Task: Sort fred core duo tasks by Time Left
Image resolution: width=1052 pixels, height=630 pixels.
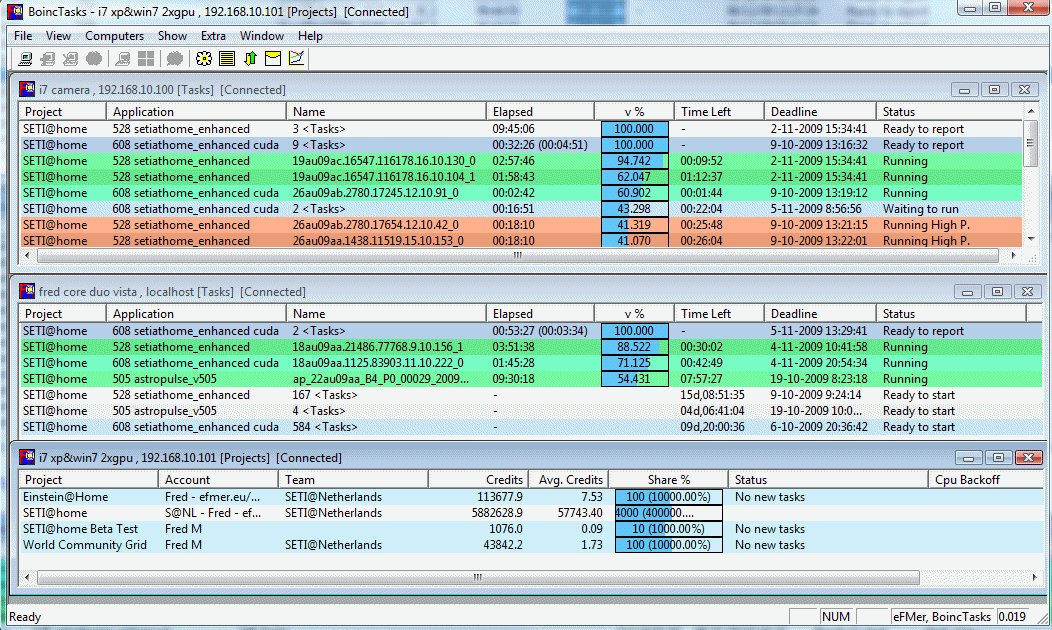Action: tap(719, 313)
